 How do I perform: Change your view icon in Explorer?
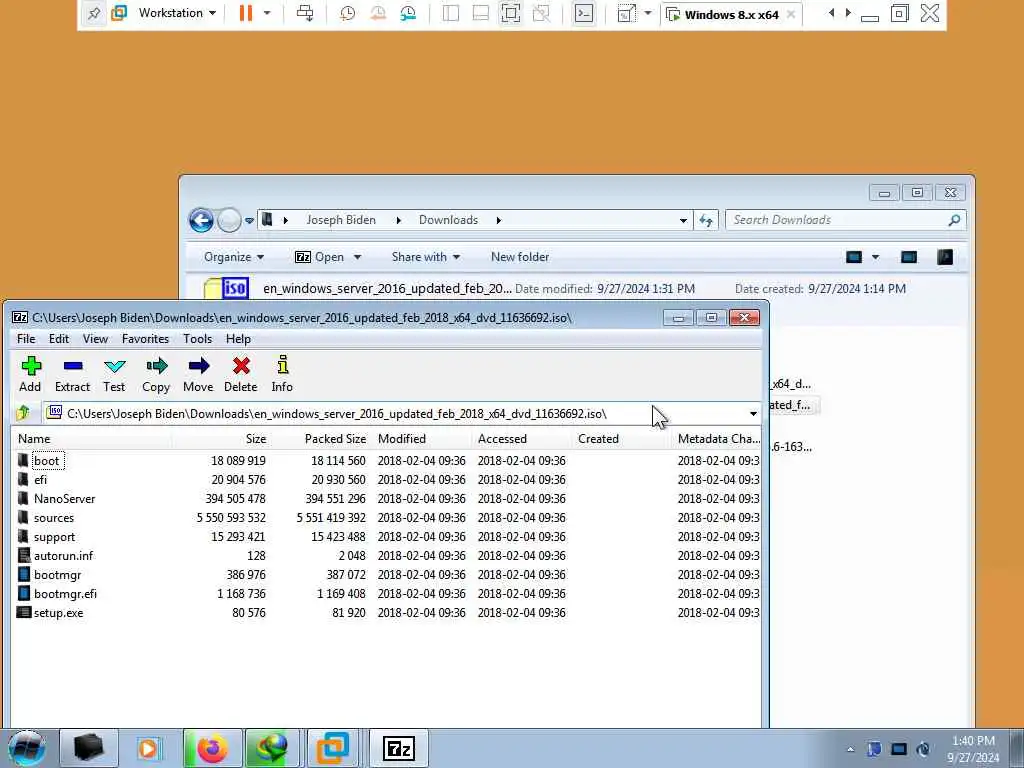tap(854, 257)
